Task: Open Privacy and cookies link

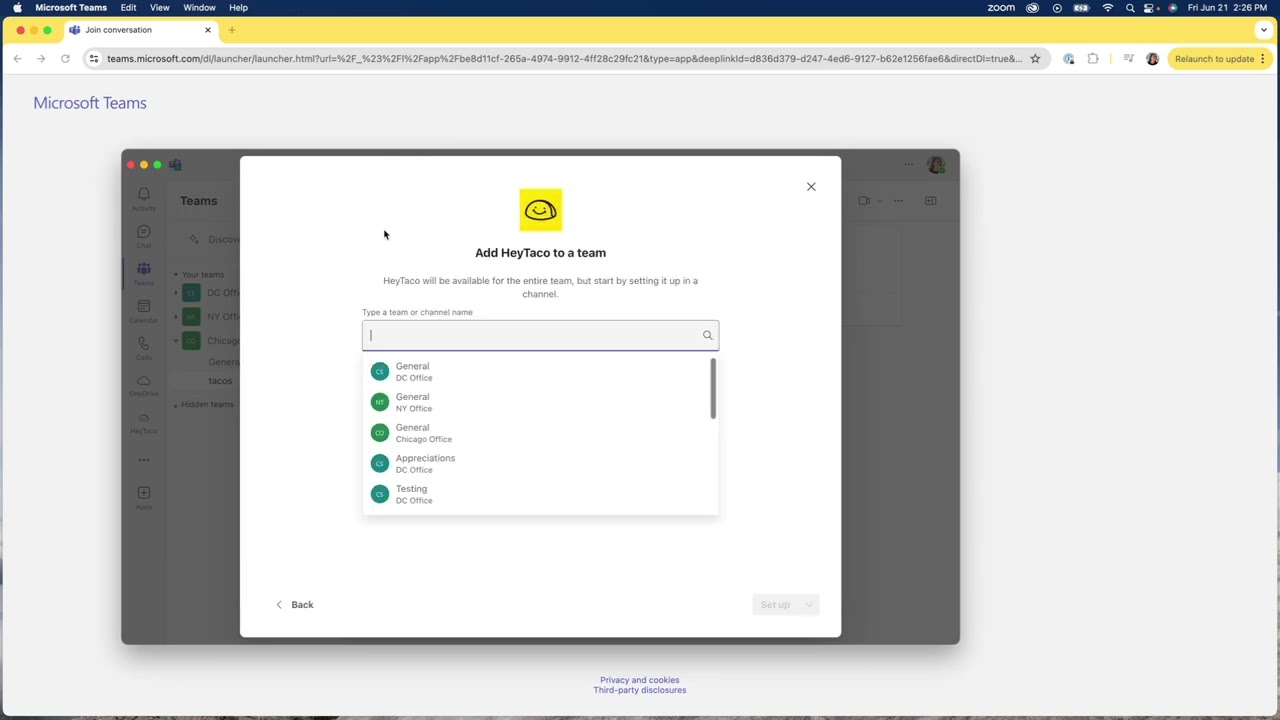Action: coord(640,680)
